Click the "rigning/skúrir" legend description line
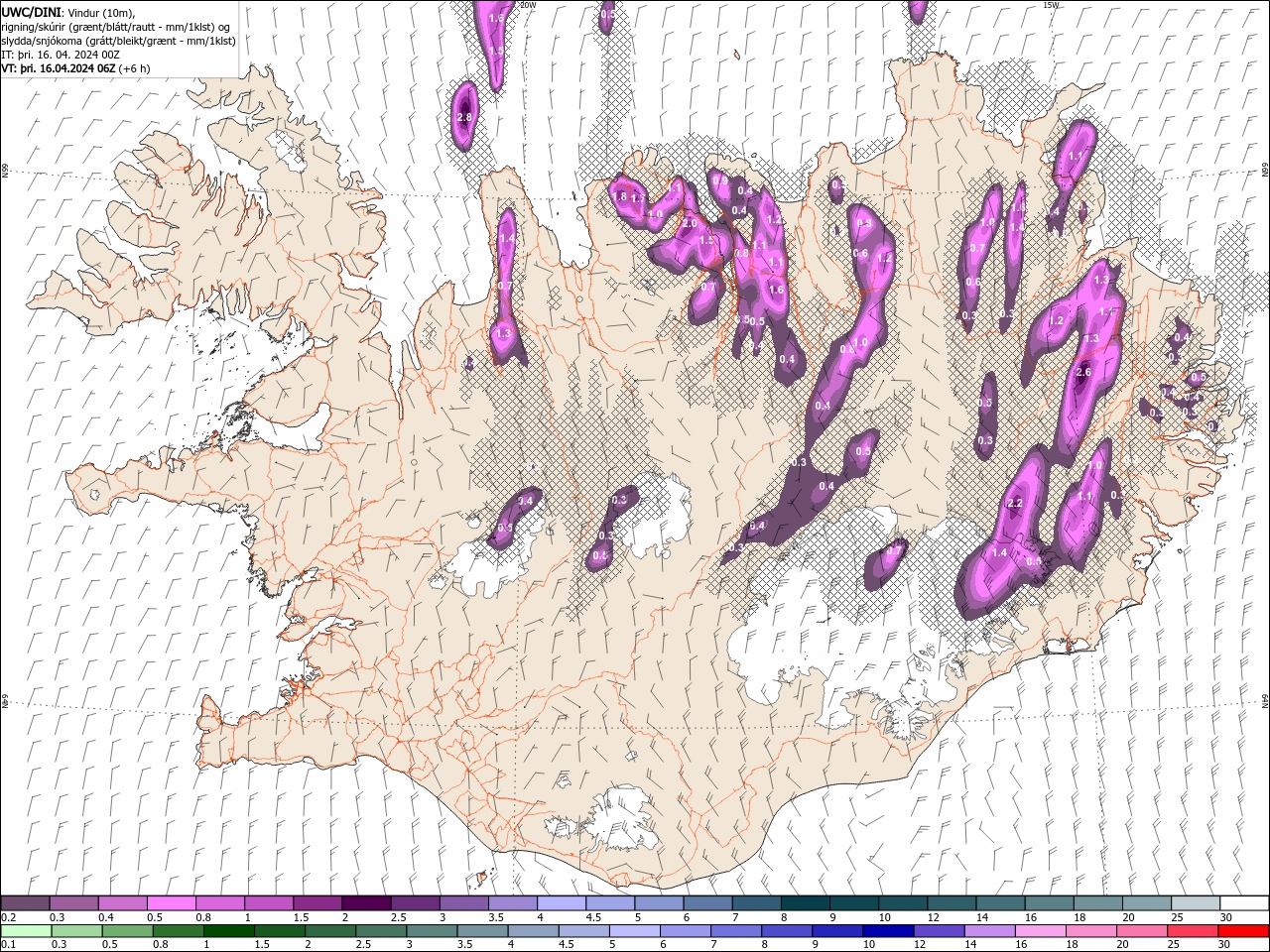 tap(116, 27)
